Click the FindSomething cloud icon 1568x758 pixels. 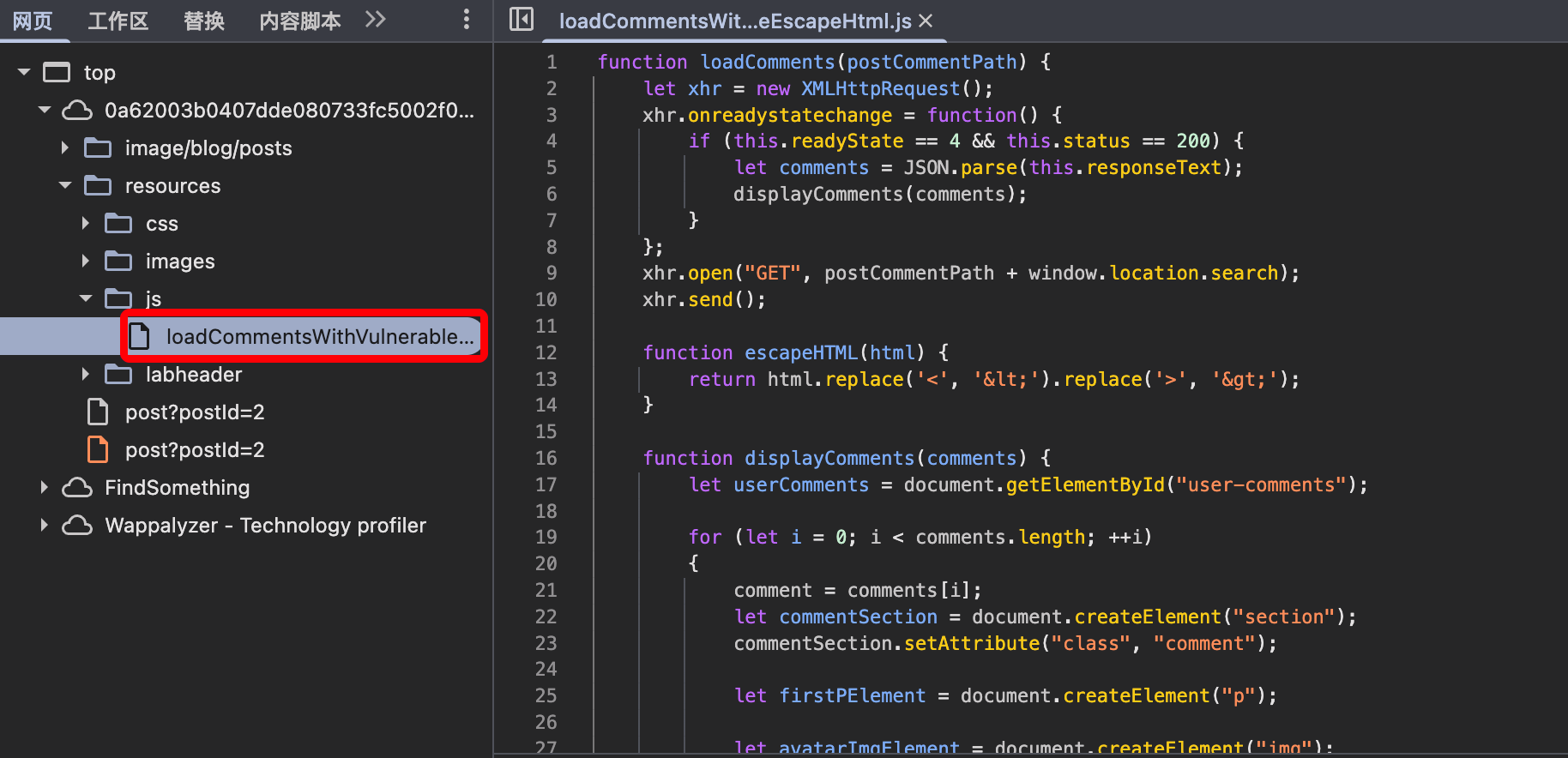77,488
